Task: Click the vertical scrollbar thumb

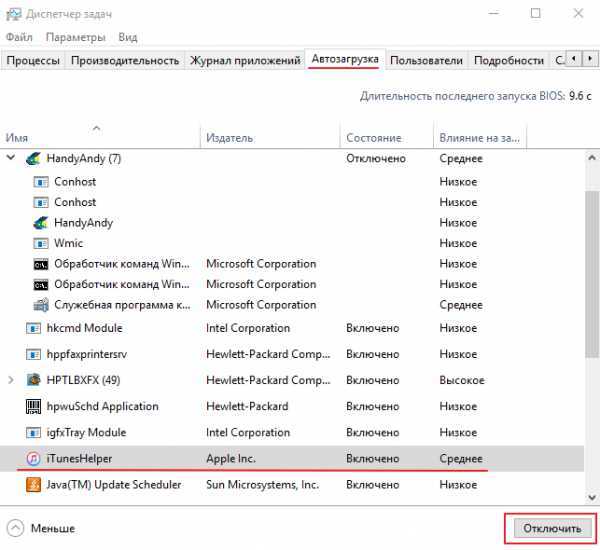Action: (592, 274)
